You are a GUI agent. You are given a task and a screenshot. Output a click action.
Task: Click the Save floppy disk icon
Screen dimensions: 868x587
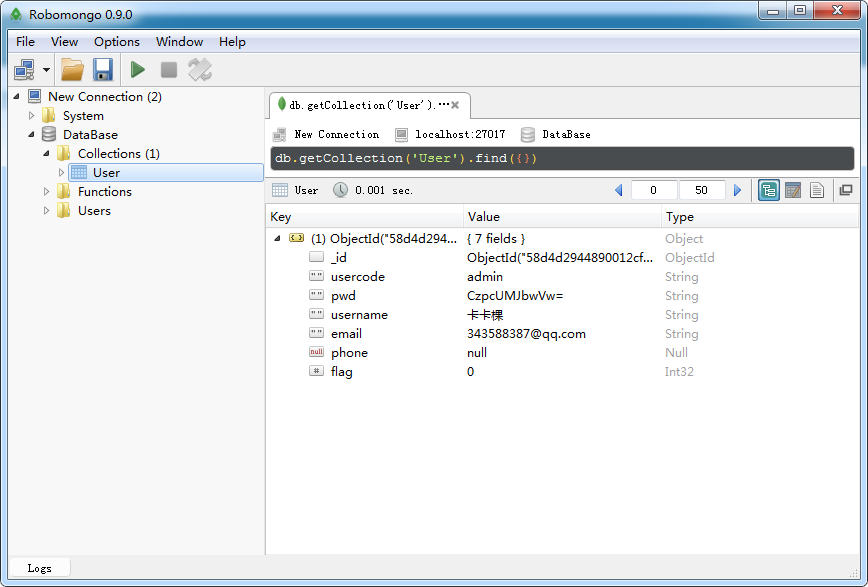103,70
